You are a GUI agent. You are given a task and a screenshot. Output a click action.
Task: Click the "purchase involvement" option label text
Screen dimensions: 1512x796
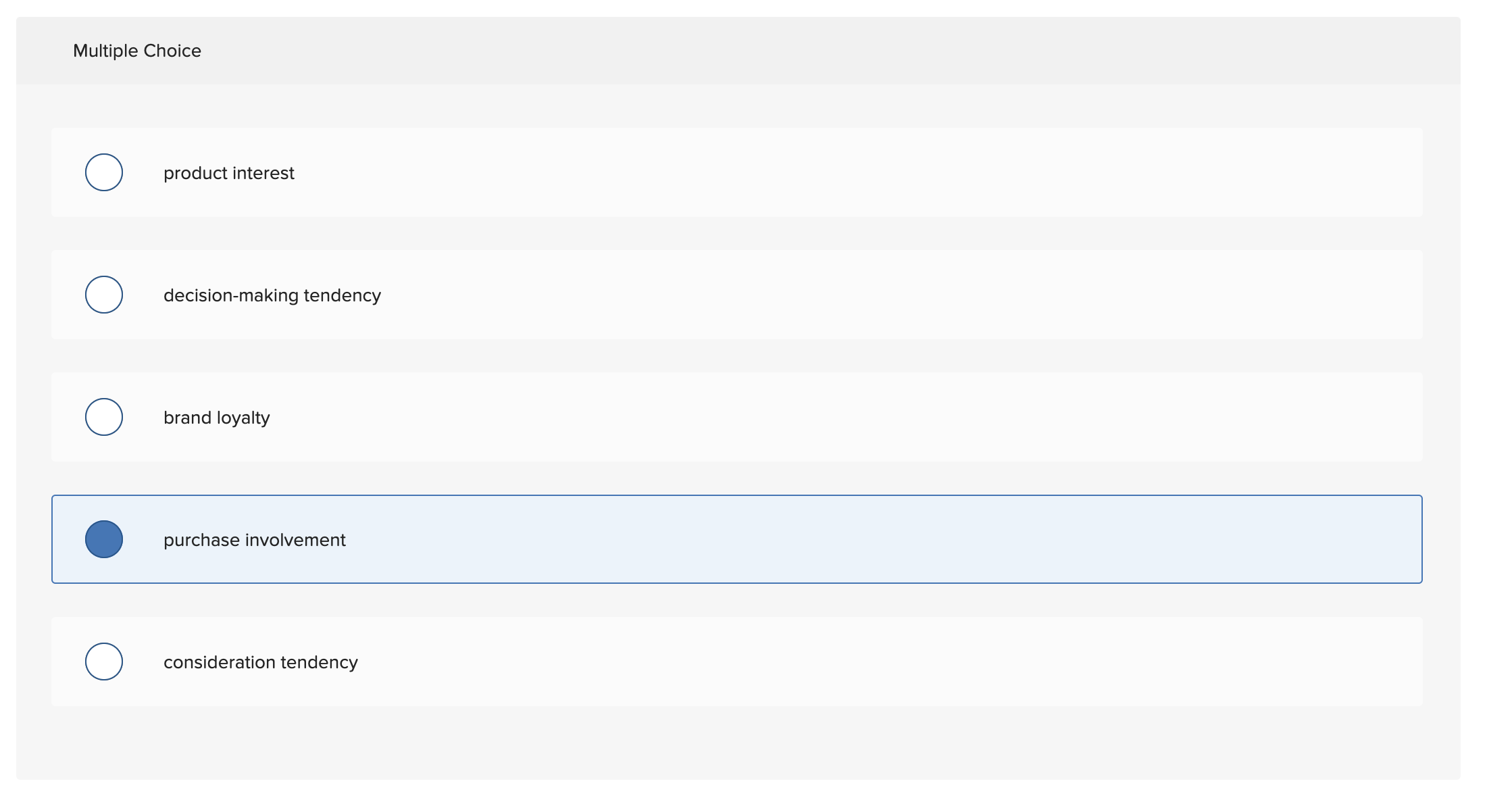click(x=254, y=539)
